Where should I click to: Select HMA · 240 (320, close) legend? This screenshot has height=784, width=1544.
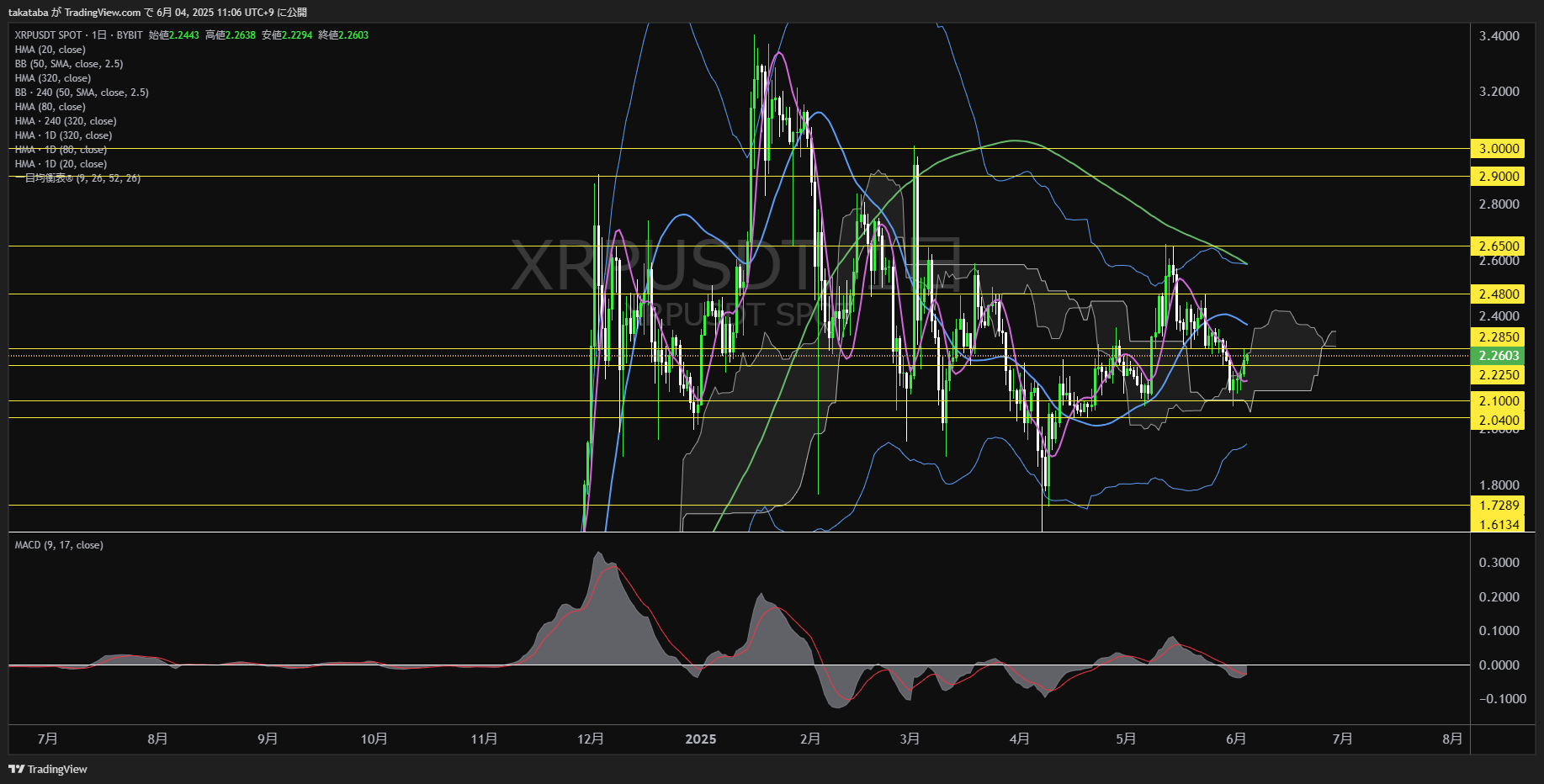tap(66, 121)
